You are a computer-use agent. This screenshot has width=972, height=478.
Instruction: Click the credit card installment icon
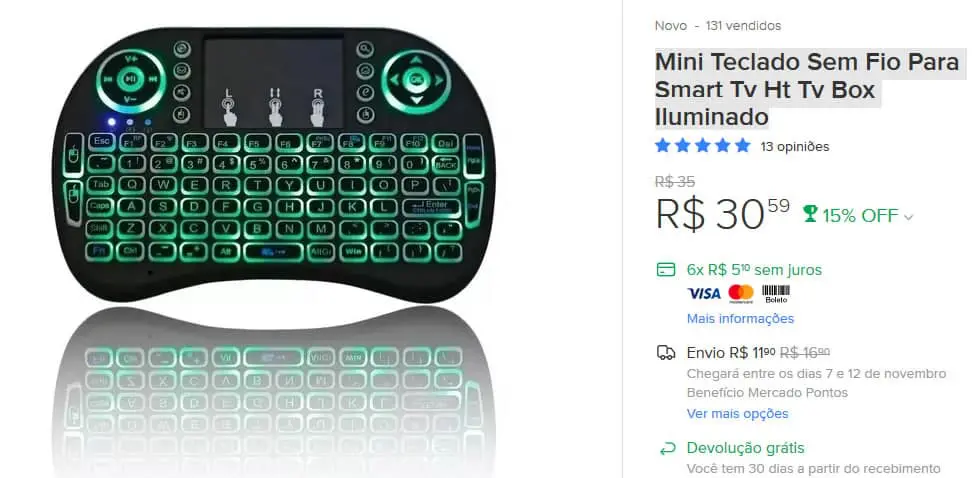pos(666,270)
